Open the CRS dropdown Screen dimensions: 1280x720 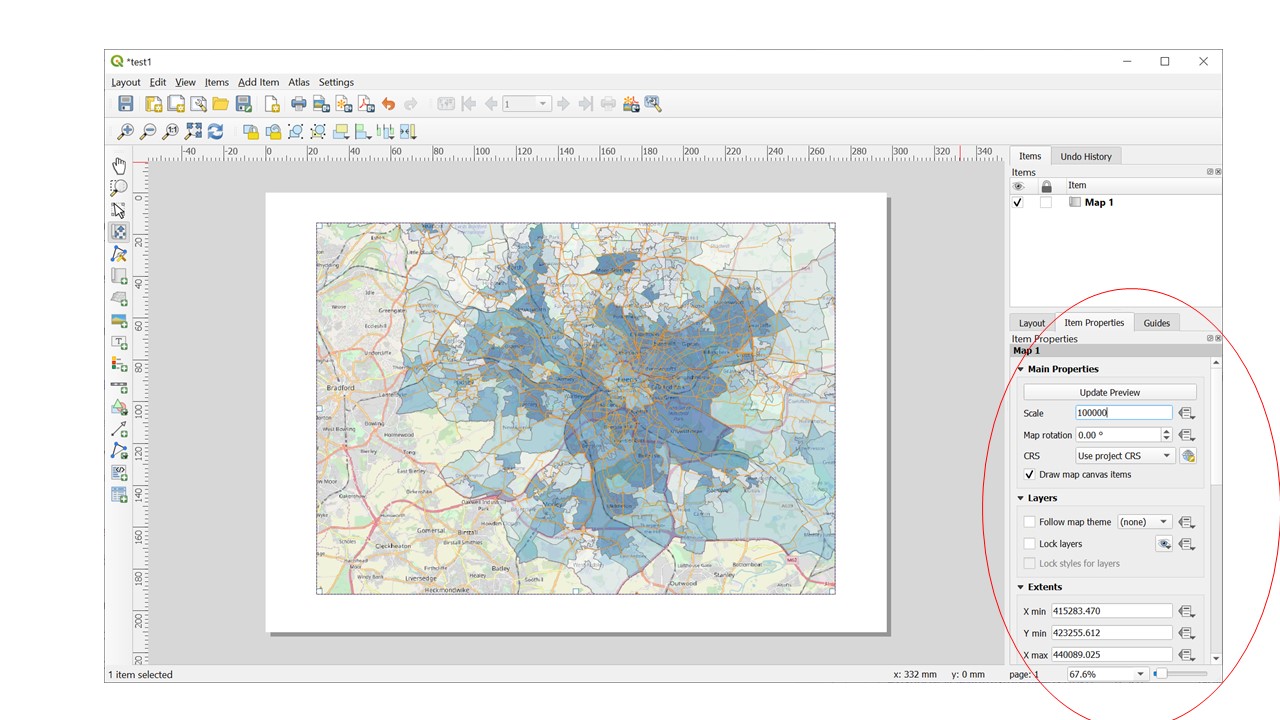coord(1125,456)
